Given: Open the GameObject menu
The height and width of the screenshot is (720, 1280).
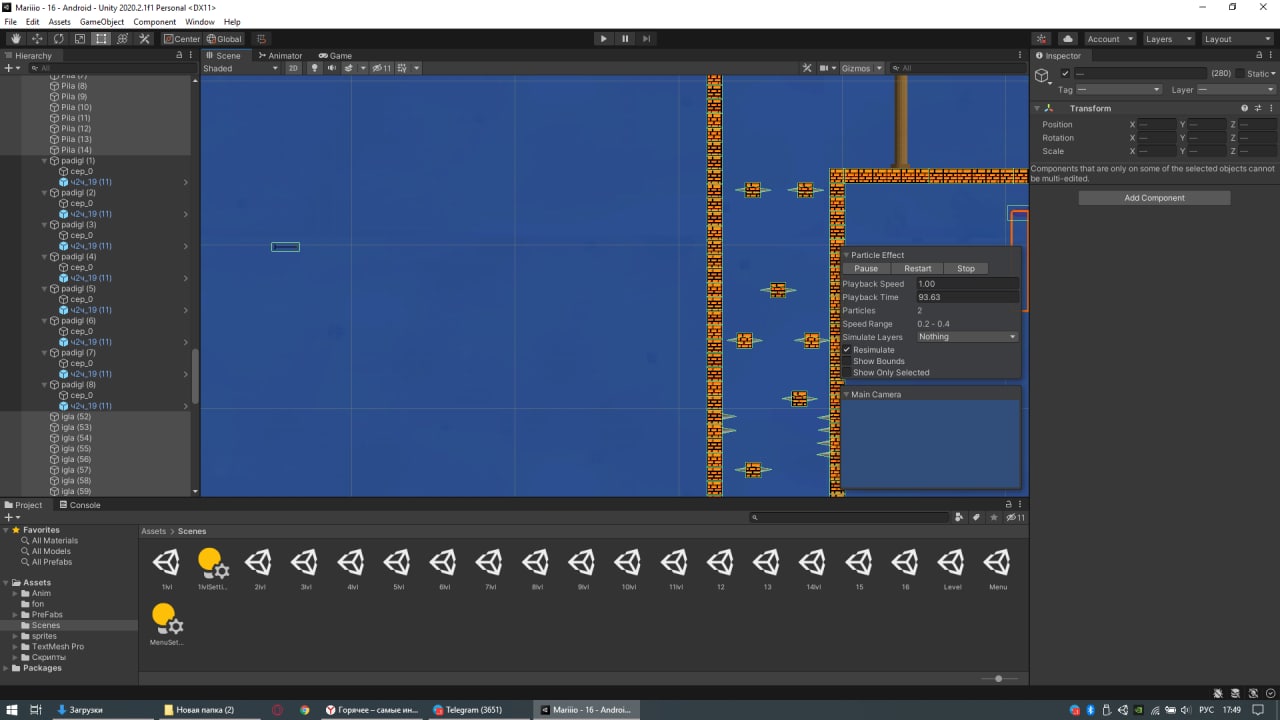Looking at the screenshot, I should pos(102,21).
